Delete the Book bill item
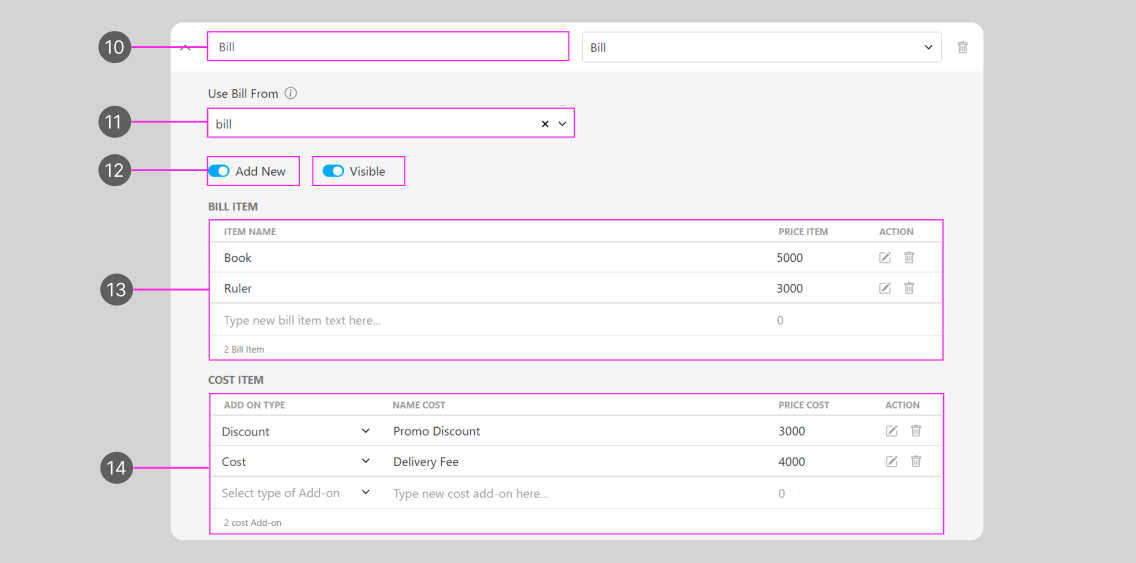Image resolution: width=1136 pixels, height=563 pixels. tap(909, 258)
